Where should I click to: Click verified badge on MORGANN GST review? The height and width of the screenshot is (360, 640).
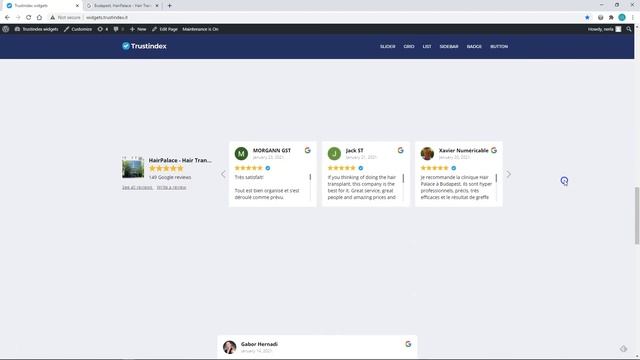268,168
